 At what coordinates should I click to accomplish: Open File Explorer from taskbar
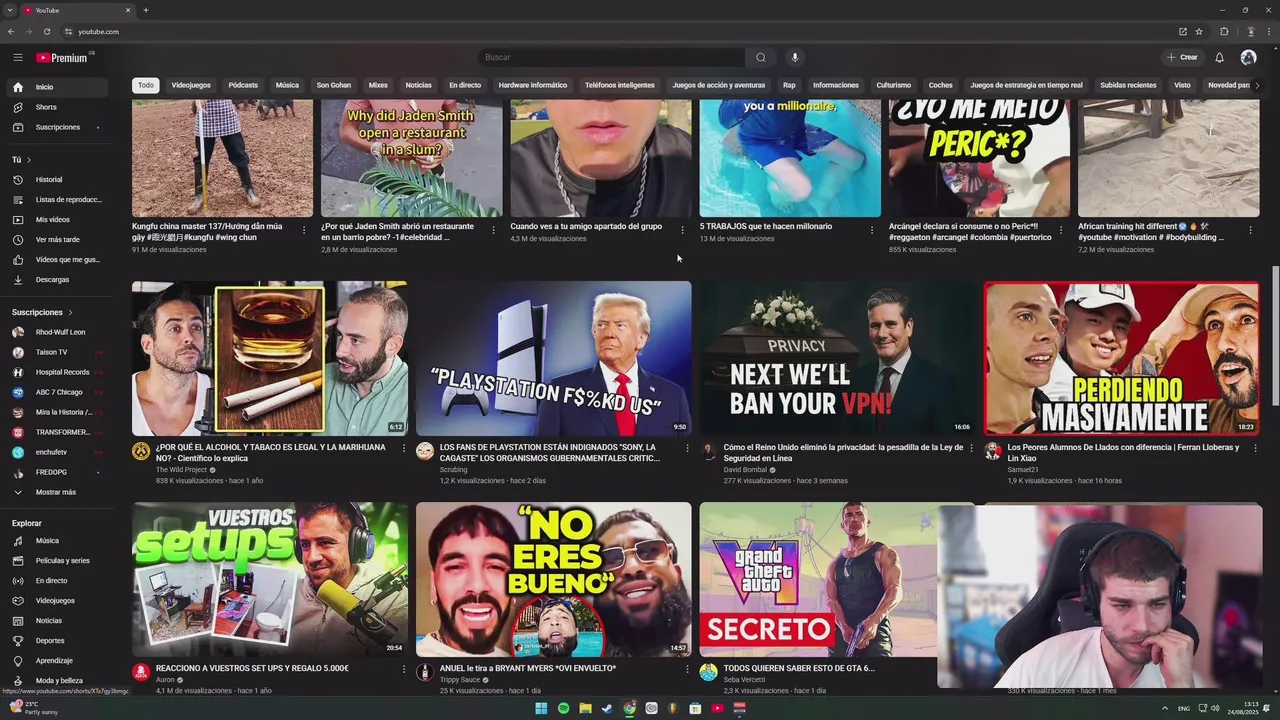tap(585, 708)
